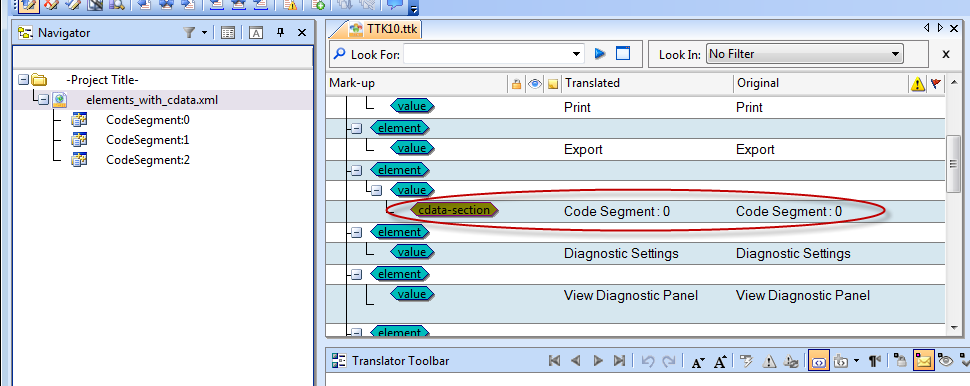Click the vertical scrollbar thumb
The image size is (970, 386).
[x=953, y=163]
